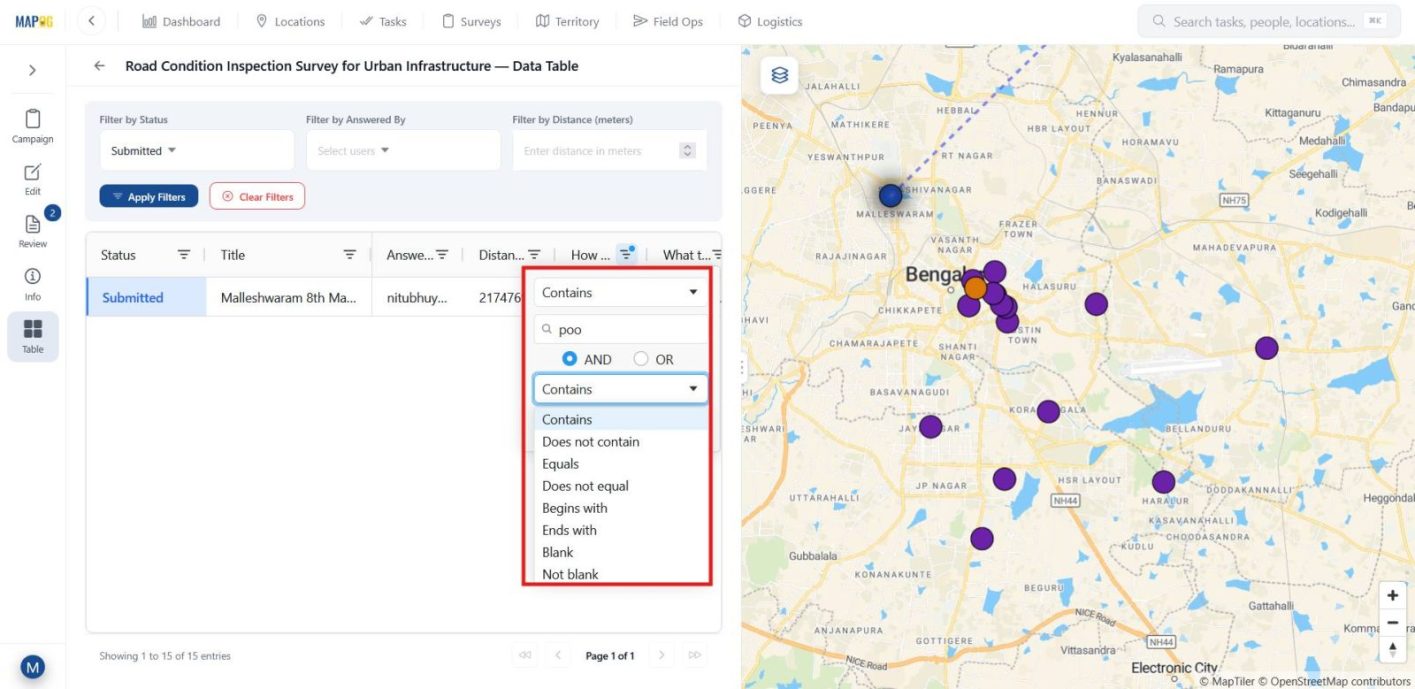
Task: Focus the global search field
Action: click(x=1268, y=21)
